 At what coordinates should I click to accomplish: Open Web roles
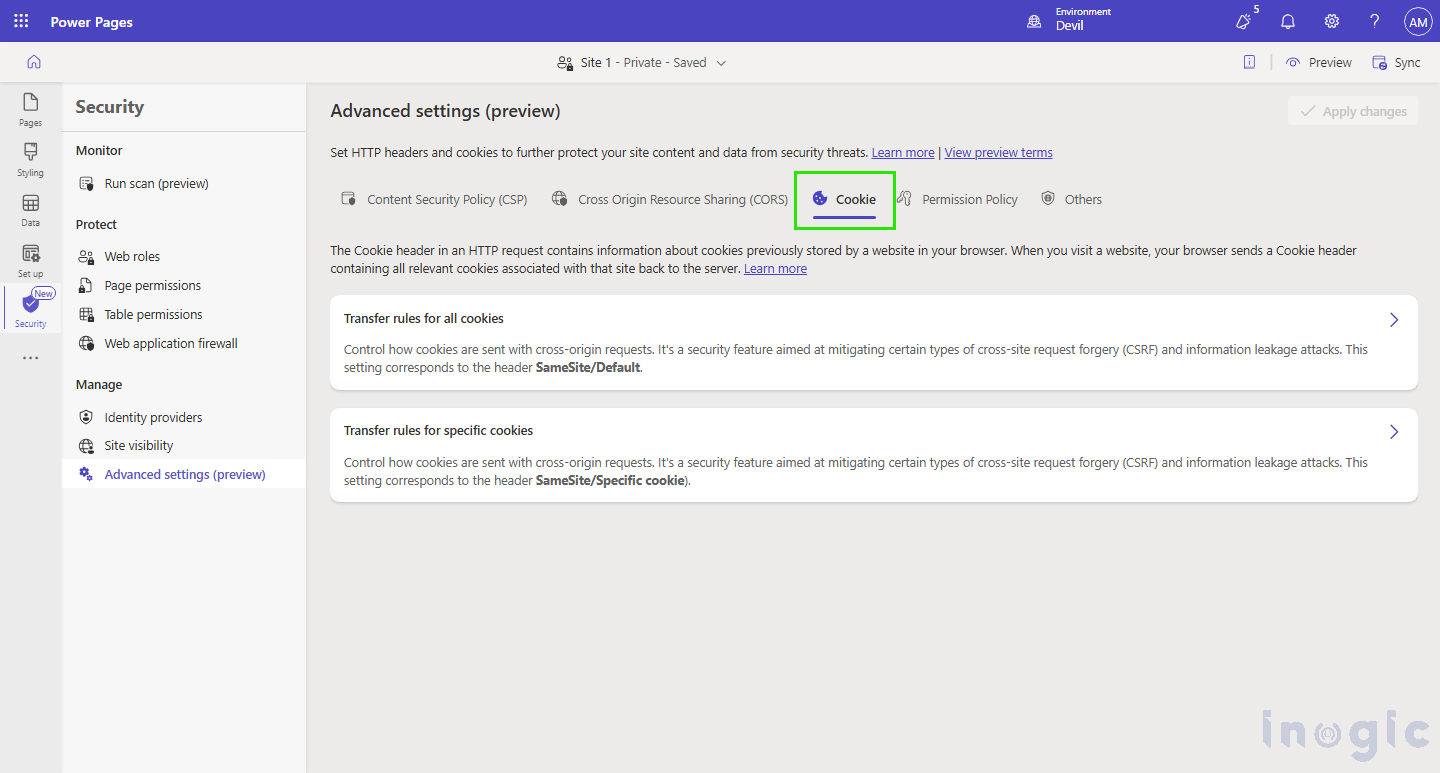click(x=132, y=257)
